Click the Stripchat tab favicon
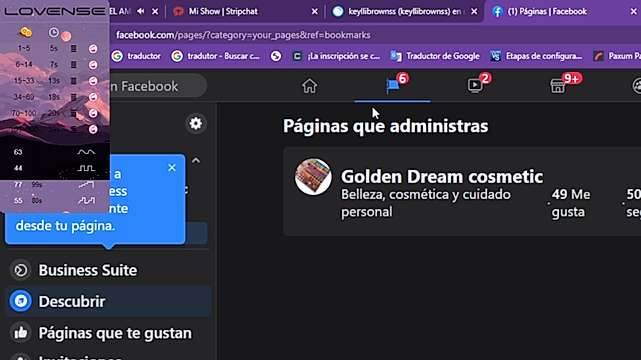641x360 pixels. (178, 11)
